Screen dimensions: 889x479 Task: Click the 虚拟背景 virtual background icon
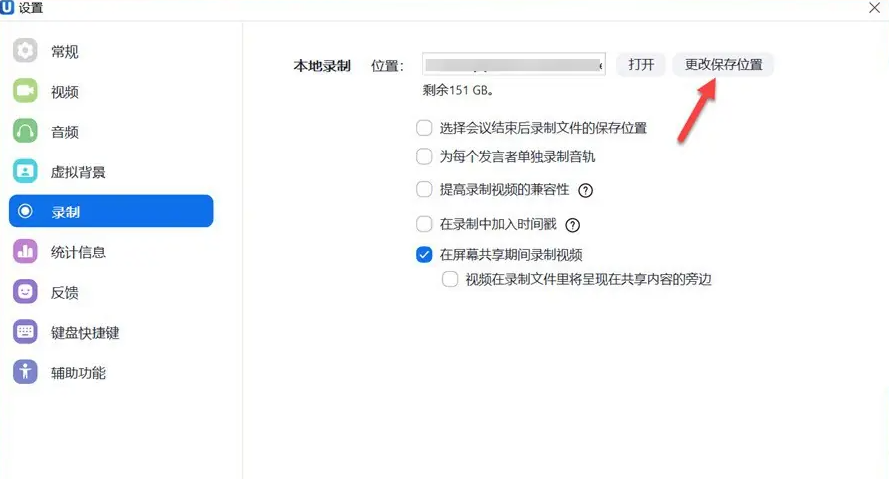(25, 171)
